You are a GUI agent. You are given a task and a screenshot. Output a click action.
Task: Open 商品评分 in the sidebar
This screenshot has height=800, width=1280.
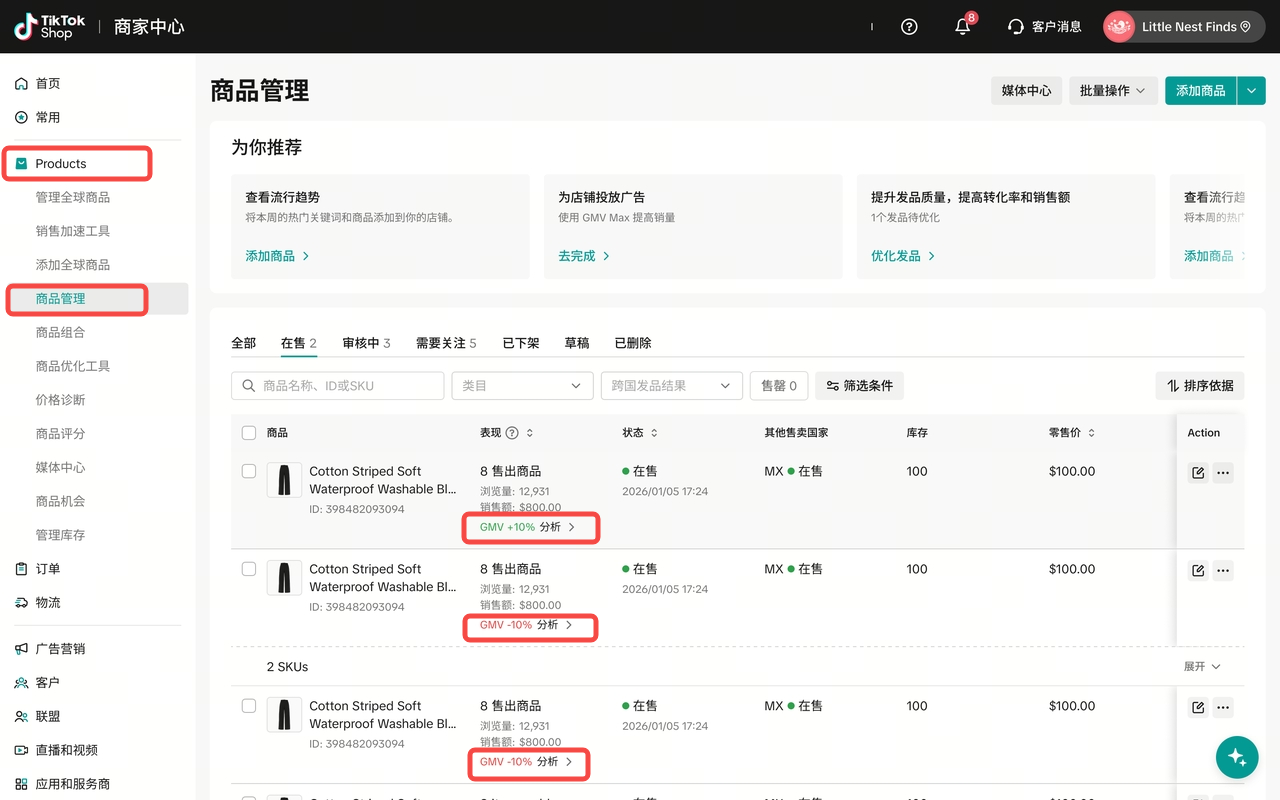[x=60, y=434]
